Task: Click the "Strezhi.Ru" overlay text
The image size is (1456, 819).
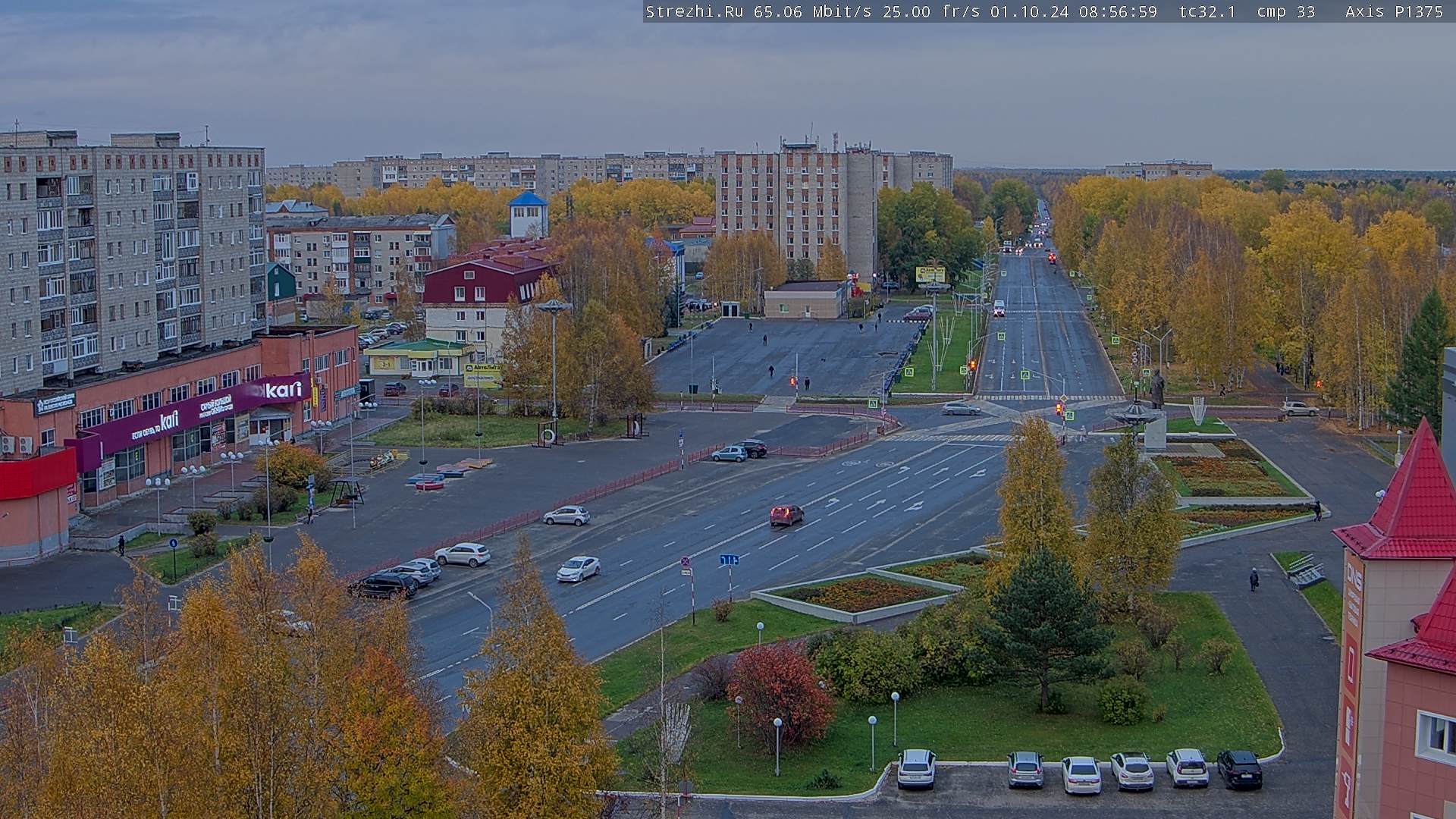Action: pyautogui.click(x=694, y=11)
